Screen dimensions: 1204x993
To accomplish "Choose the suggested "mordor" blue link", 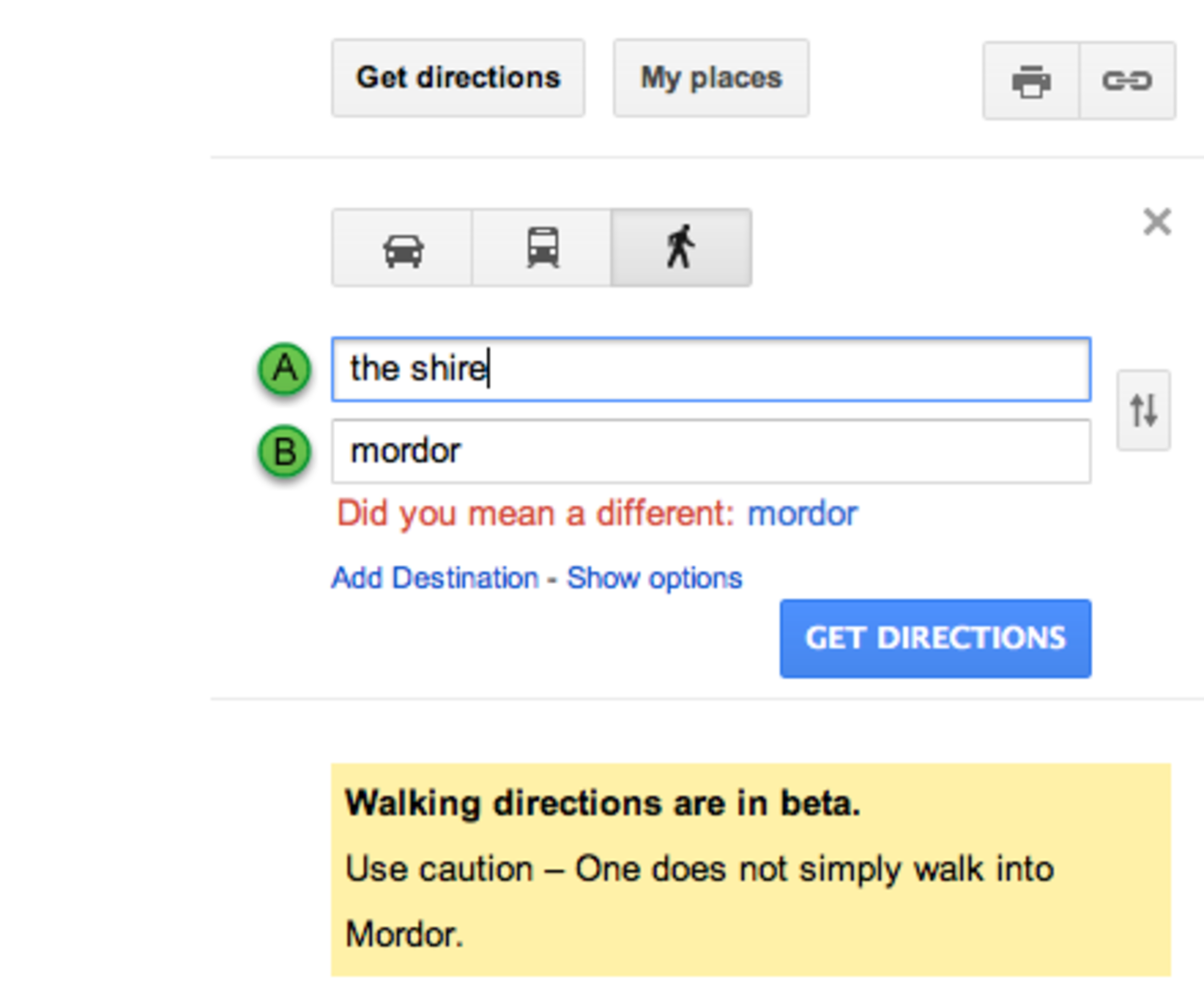I will [802, 514].
